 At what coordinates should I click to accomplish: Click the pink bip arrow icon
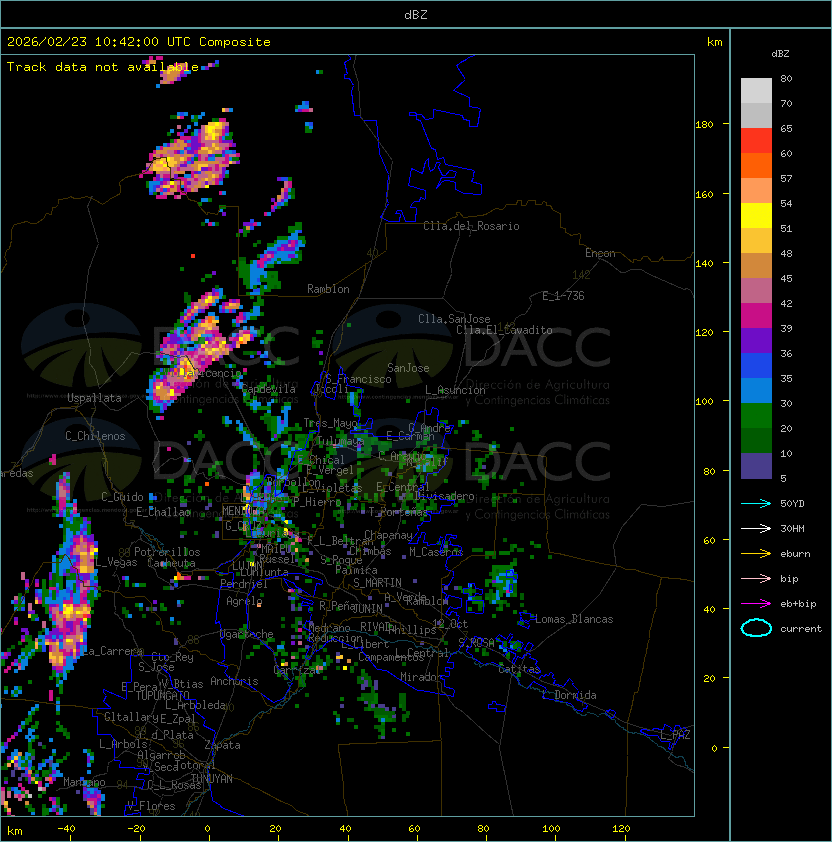[756, 578]
